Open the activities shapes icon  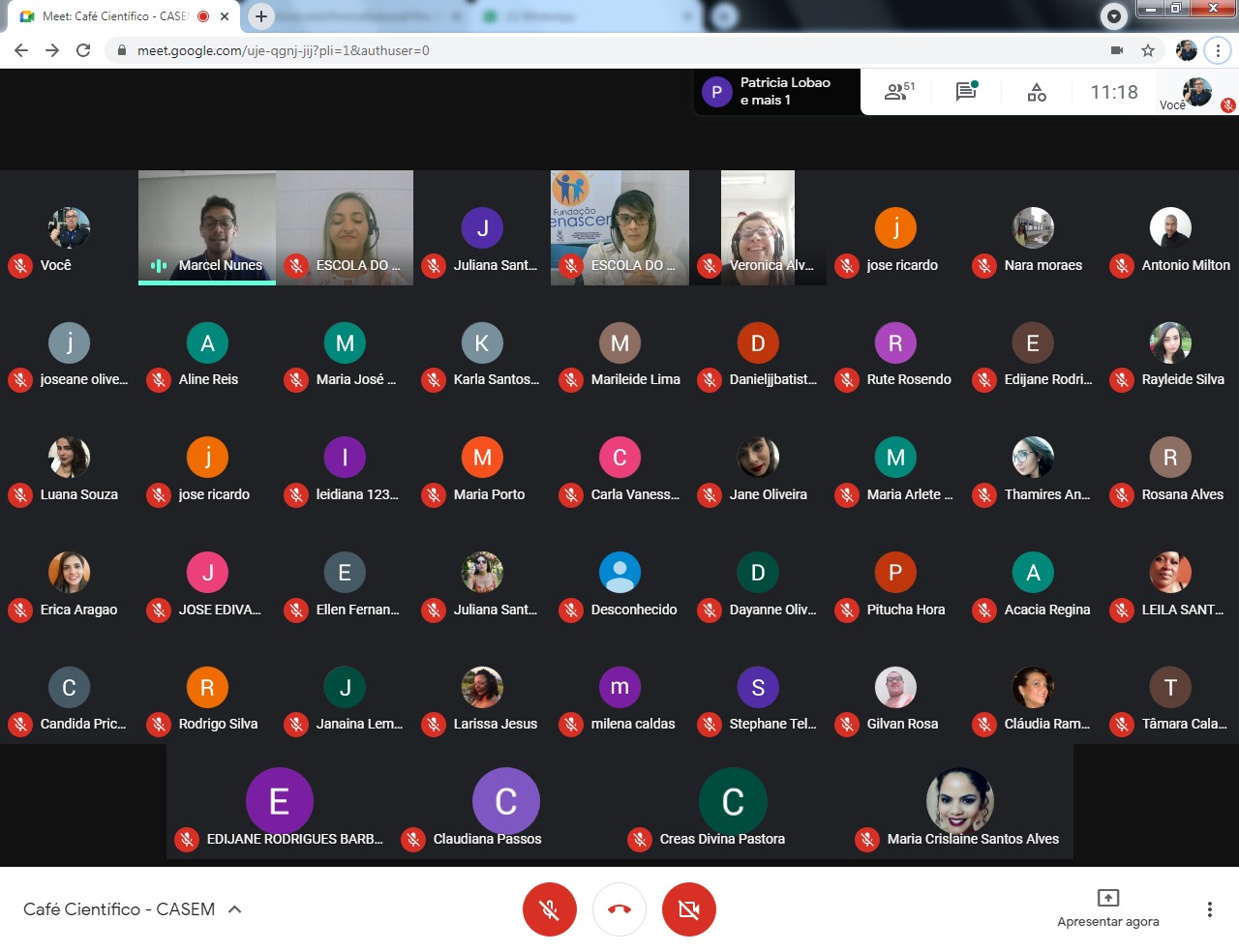tap(1037, 92)
